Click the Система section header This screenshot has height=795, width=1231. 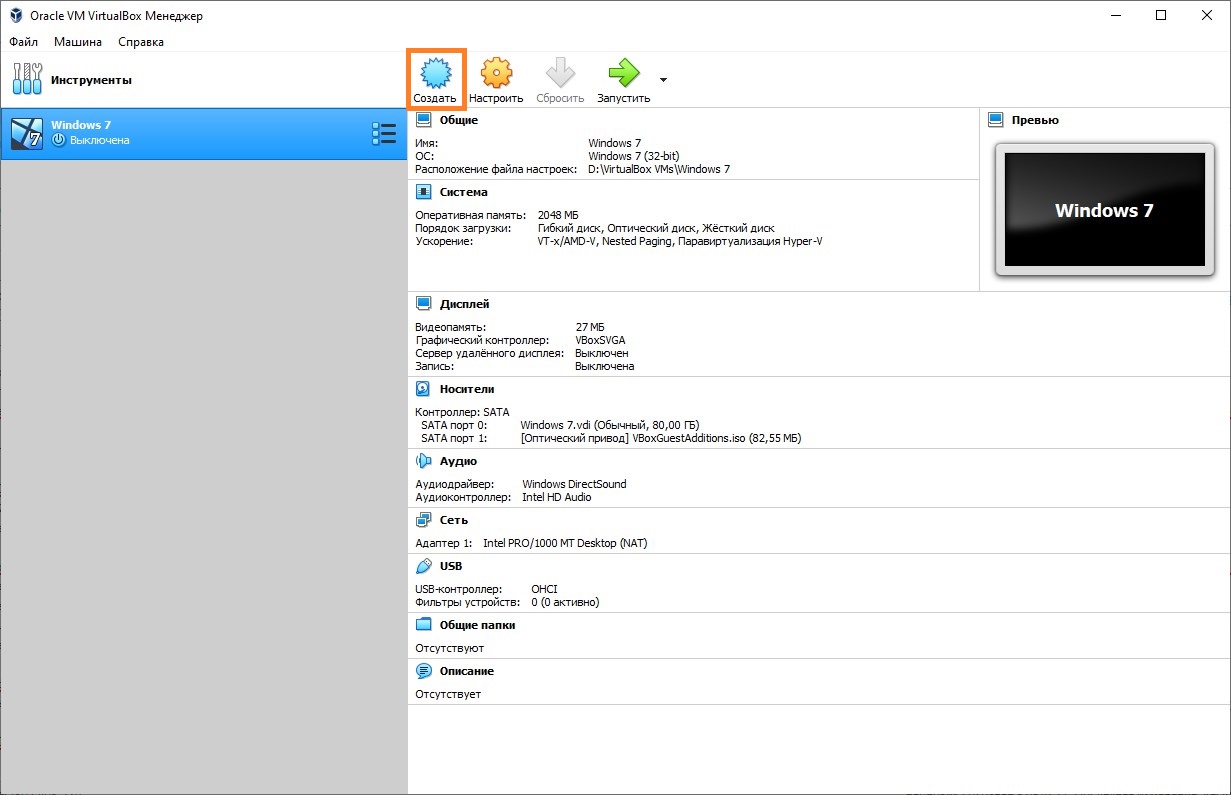coord(463,192)
